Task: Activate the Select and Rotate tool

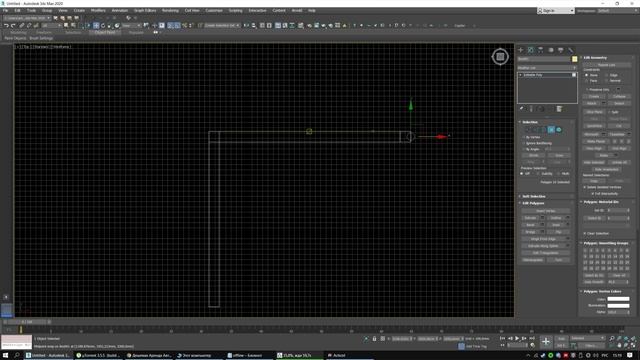Action: tap(103, 25)
